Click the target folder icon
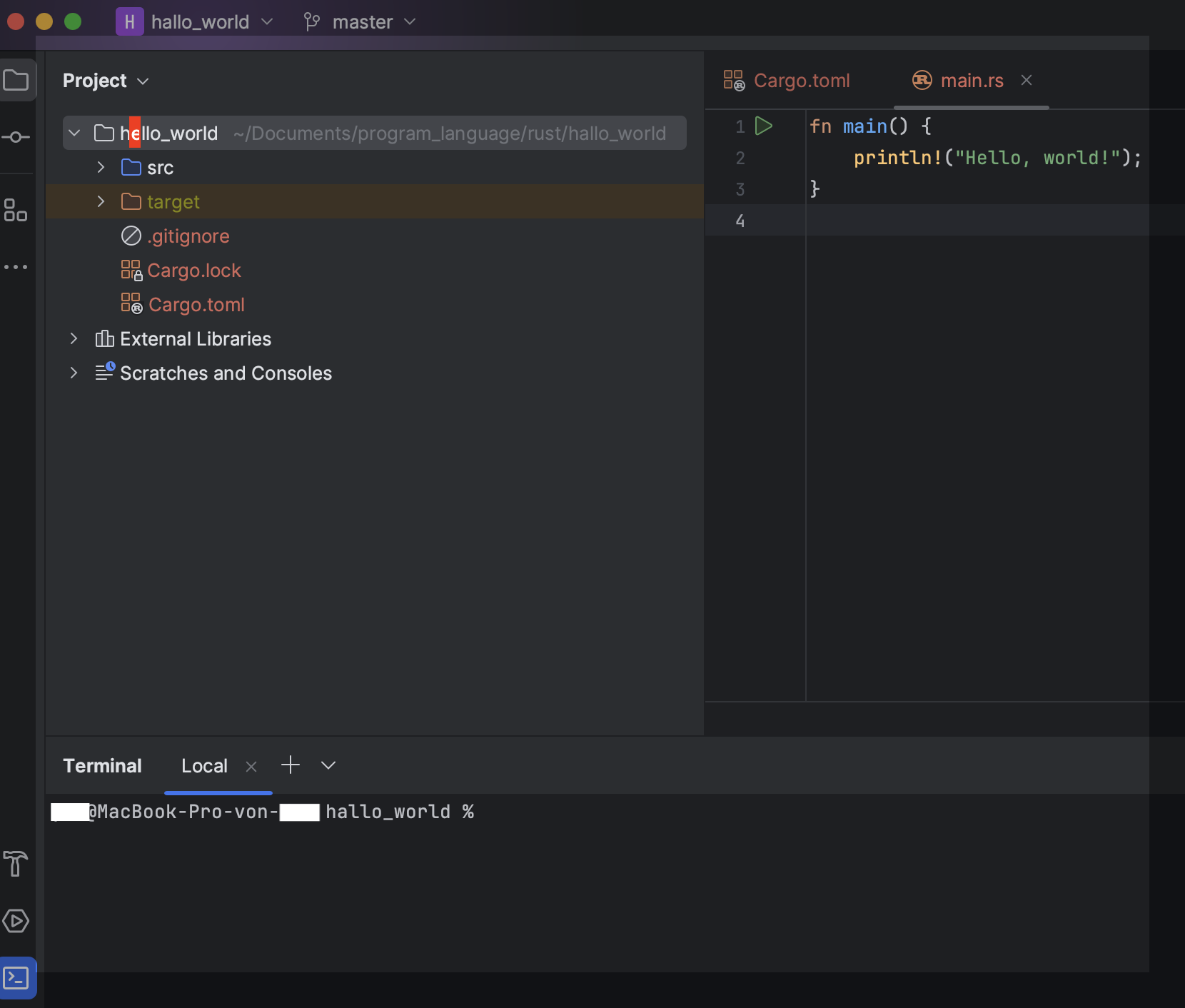Image resolution: width=1185 pixels, height=1008 pixels. click(131, 201)
